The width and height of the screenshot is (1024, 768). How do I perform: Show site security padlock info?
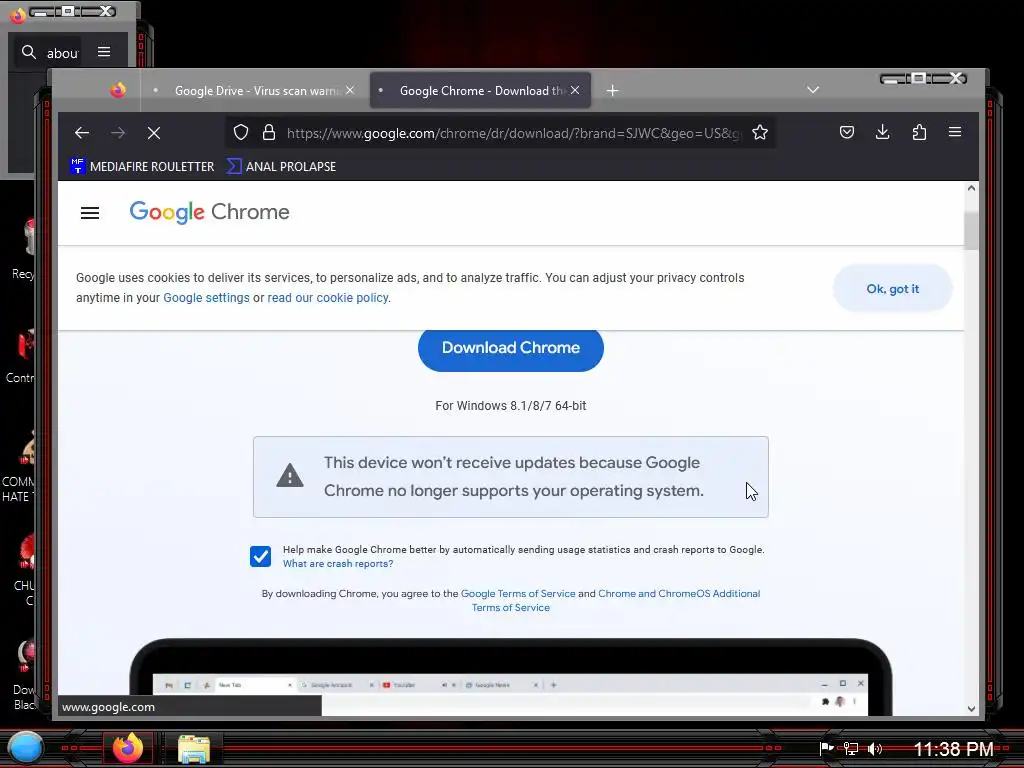coord(268,133)
